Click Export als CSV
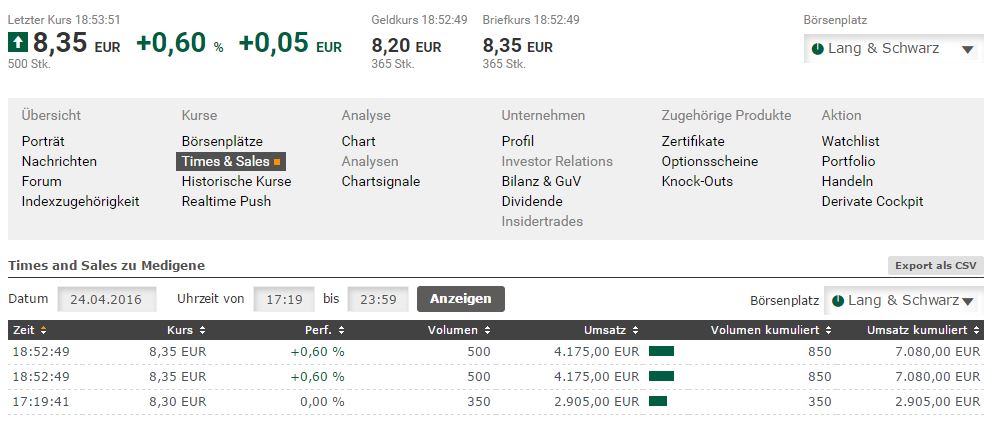 coord(935,266)
